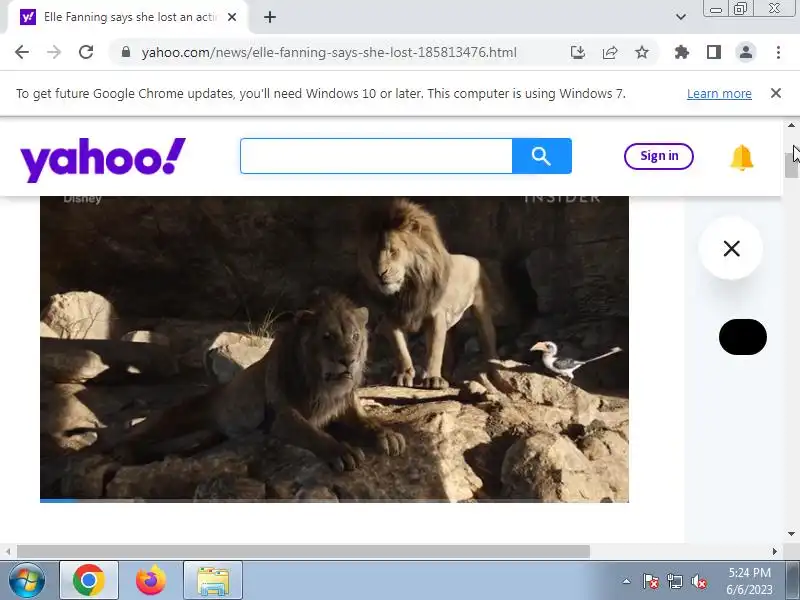
Task: Click the vertical scrollbar up arrow
Action: [791, 126]
